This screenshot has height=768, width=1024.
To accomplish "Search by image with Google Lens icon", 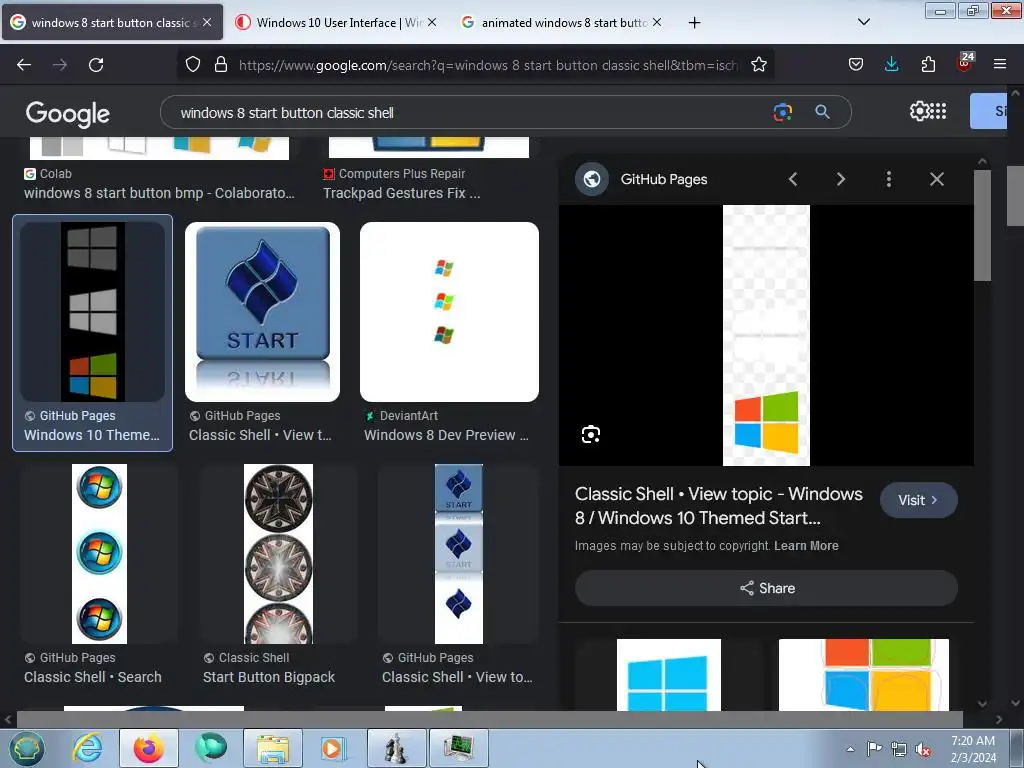I will point(782,112).
